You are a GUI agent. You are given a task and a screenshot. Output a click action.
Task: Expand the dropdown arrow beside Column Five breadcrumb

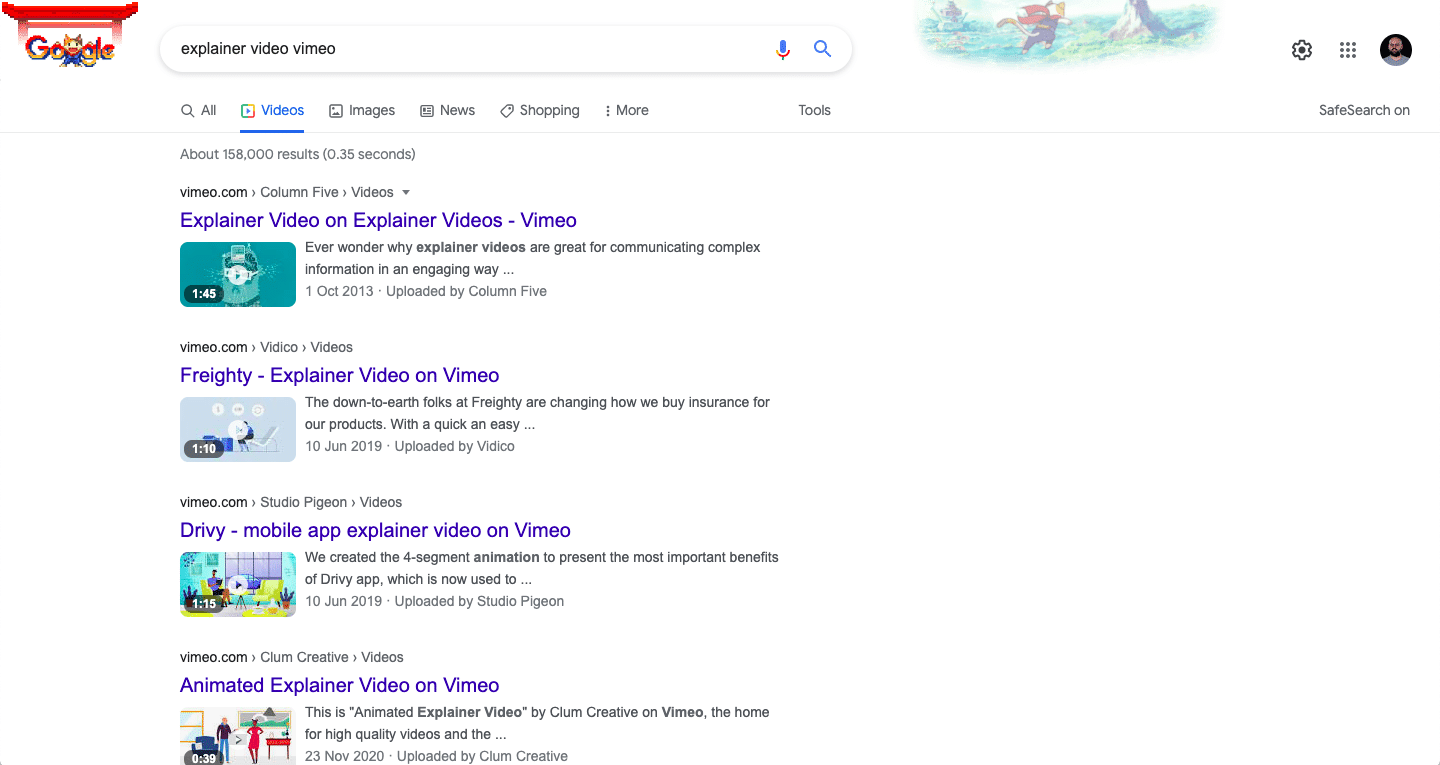405,192
